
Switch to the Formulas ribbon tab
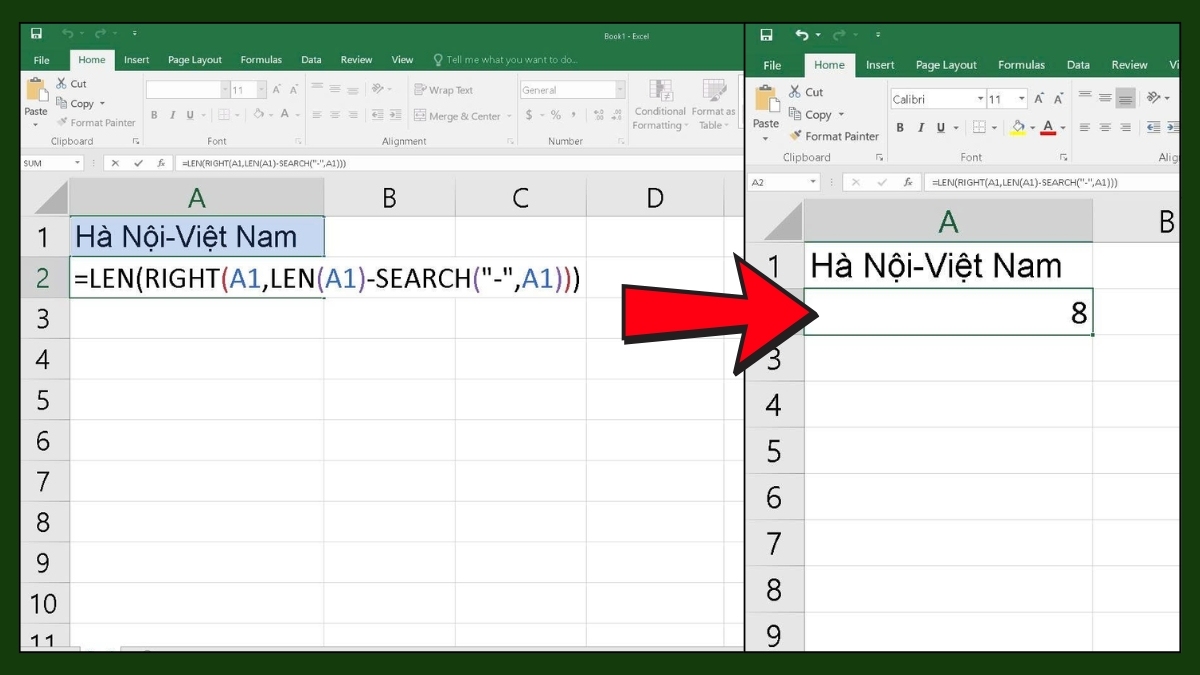[x=261, y=59]
